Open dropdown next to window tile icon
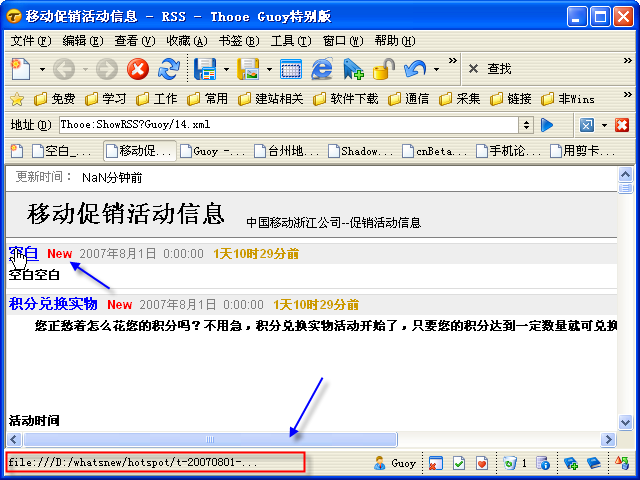The width and height of the screenshot is (640, 480). click(x=604, y=125)
